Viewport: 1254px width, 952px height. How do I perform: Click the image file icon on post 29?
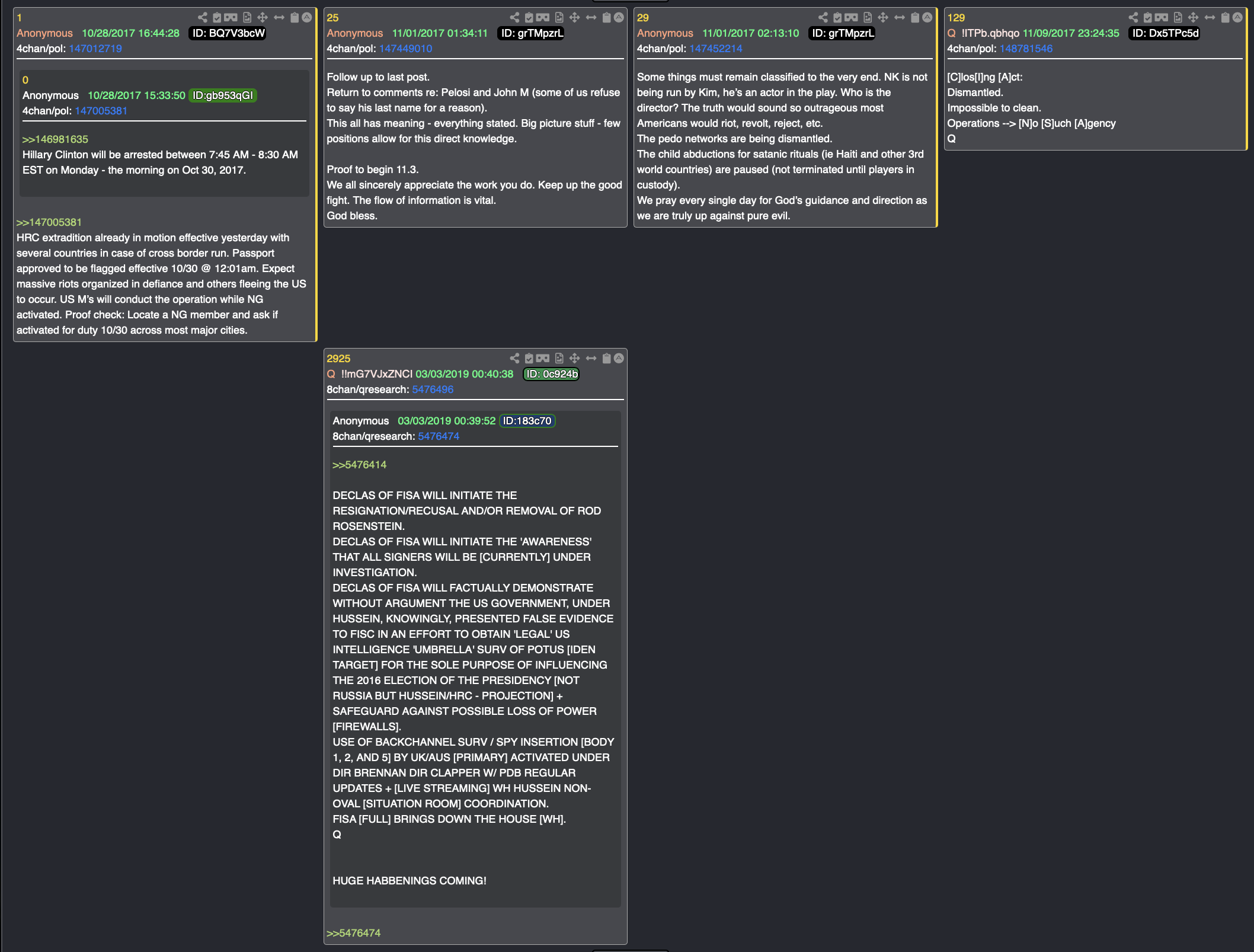868,18
